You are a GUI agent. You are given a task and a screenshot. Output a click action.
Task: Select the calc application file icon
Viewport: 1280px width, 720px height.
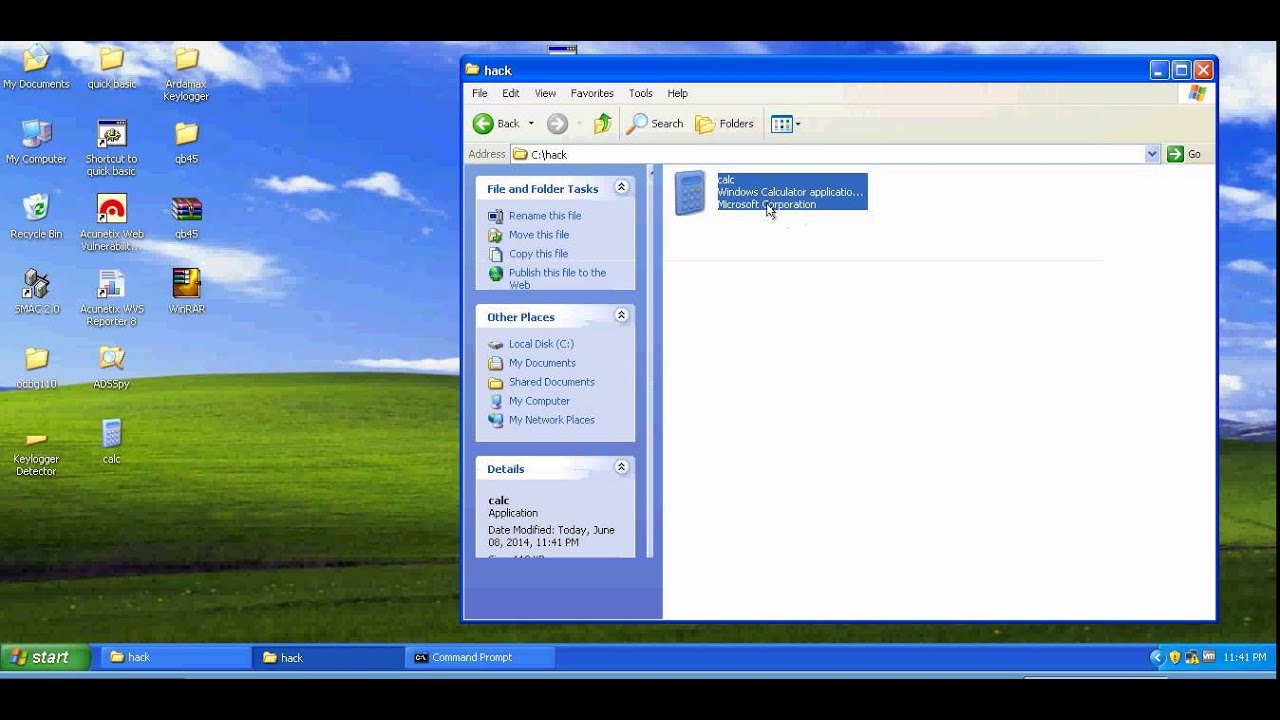tap(690, 193)
